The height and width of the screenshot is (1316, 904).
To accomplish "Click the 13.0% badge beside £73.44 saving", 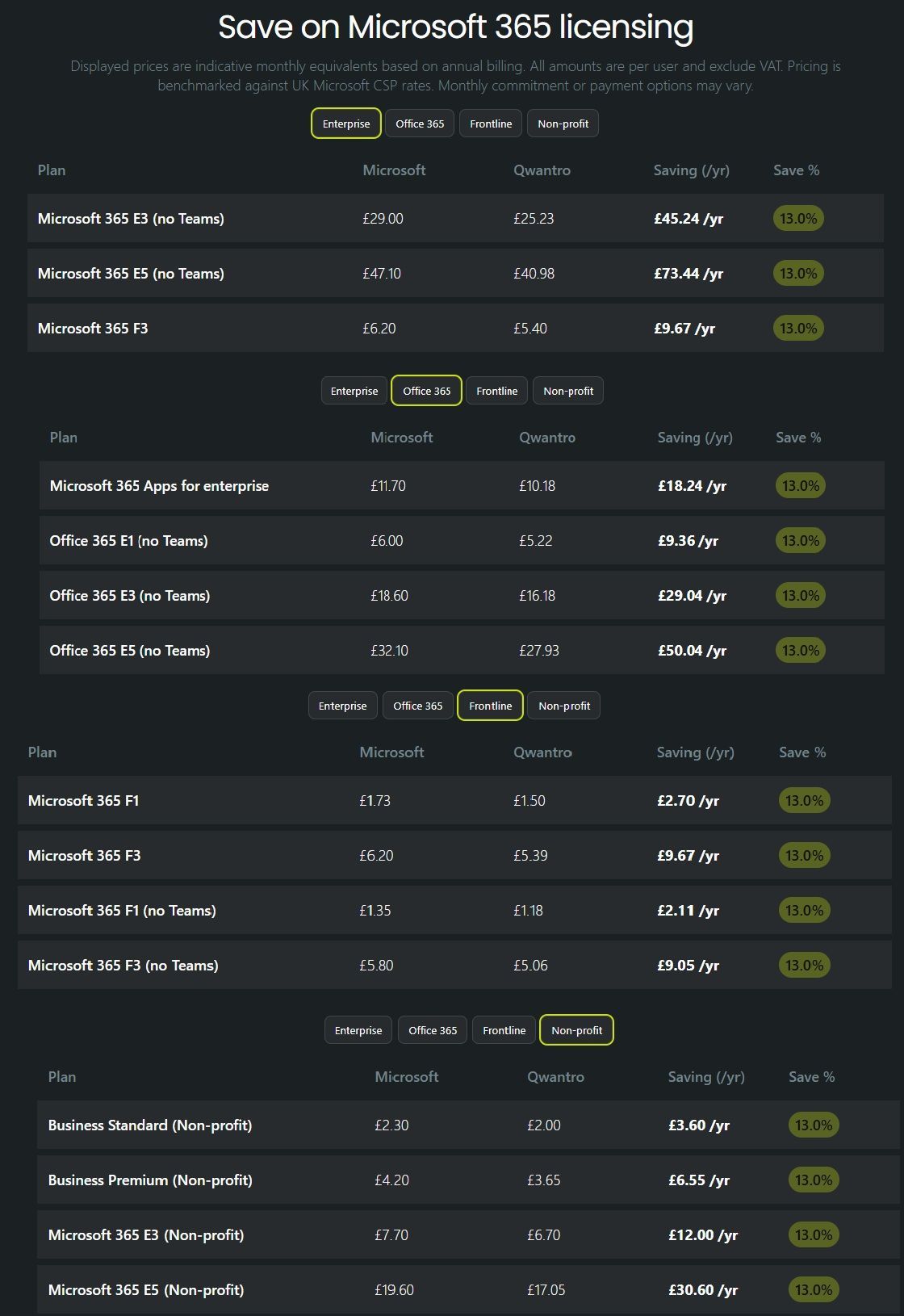I will 798,274.
